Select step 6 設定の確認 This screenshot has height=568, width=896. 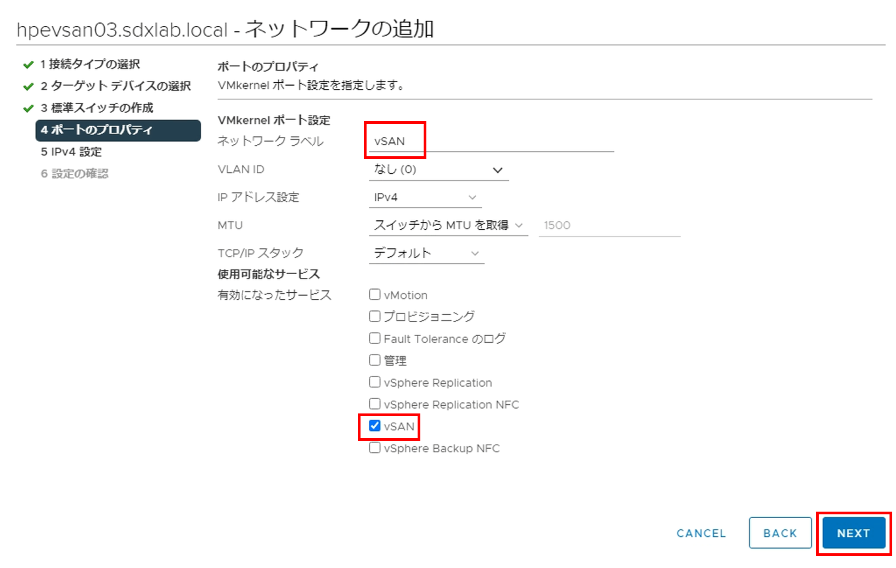pos(74,173)
